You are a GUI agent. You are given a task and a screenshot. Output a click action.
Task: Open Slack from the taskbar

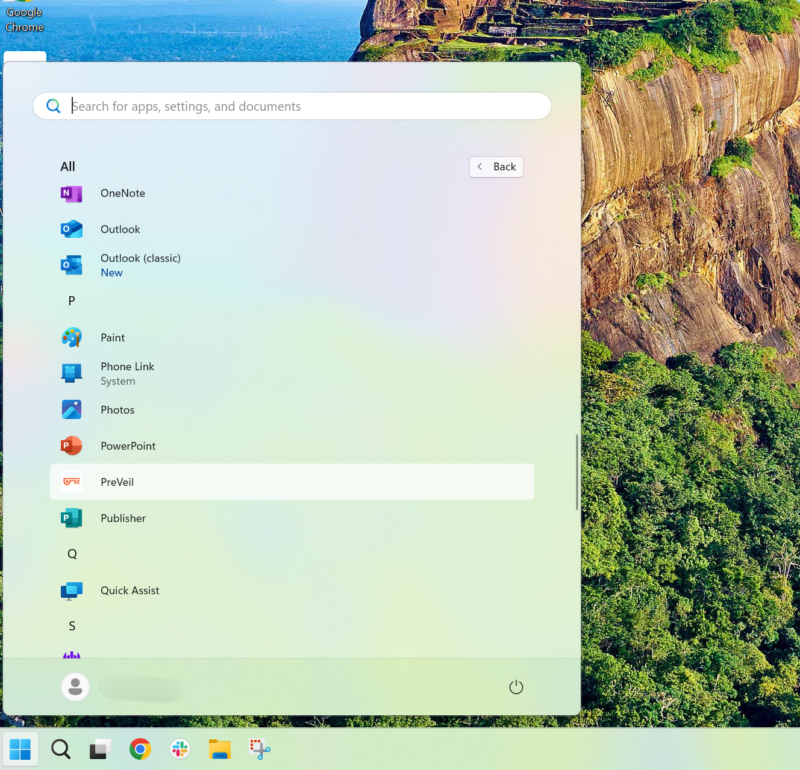coord(179,748)
